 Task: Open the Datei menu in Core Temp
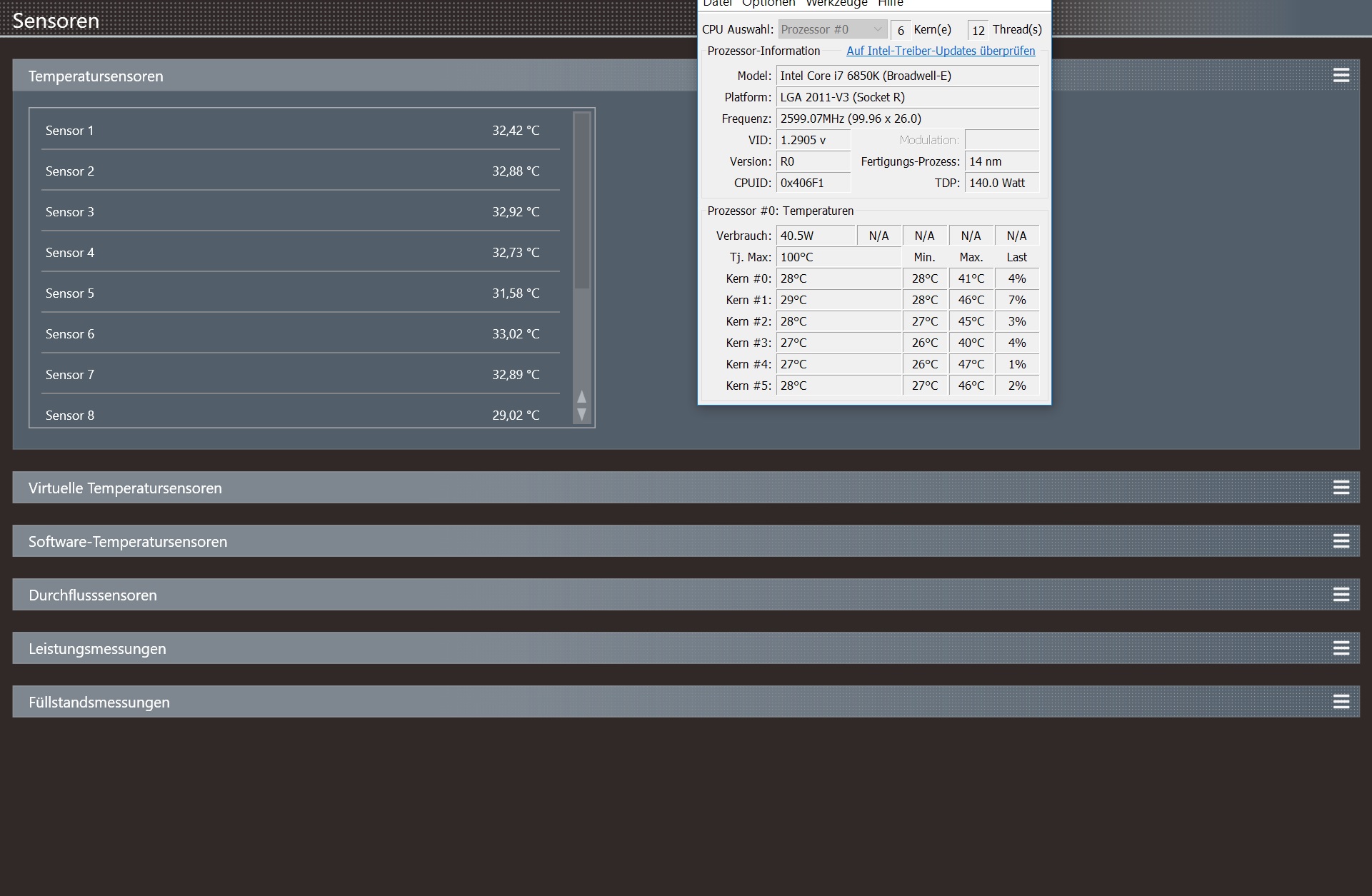click(x=717, y=4)
